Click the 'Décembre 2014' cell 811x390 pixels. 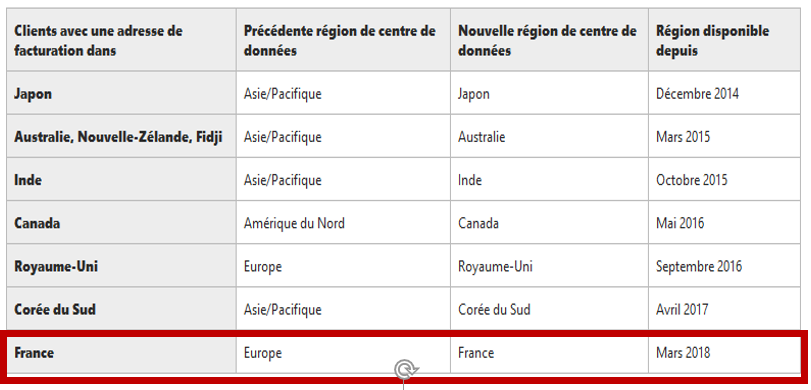coord(724,94)
